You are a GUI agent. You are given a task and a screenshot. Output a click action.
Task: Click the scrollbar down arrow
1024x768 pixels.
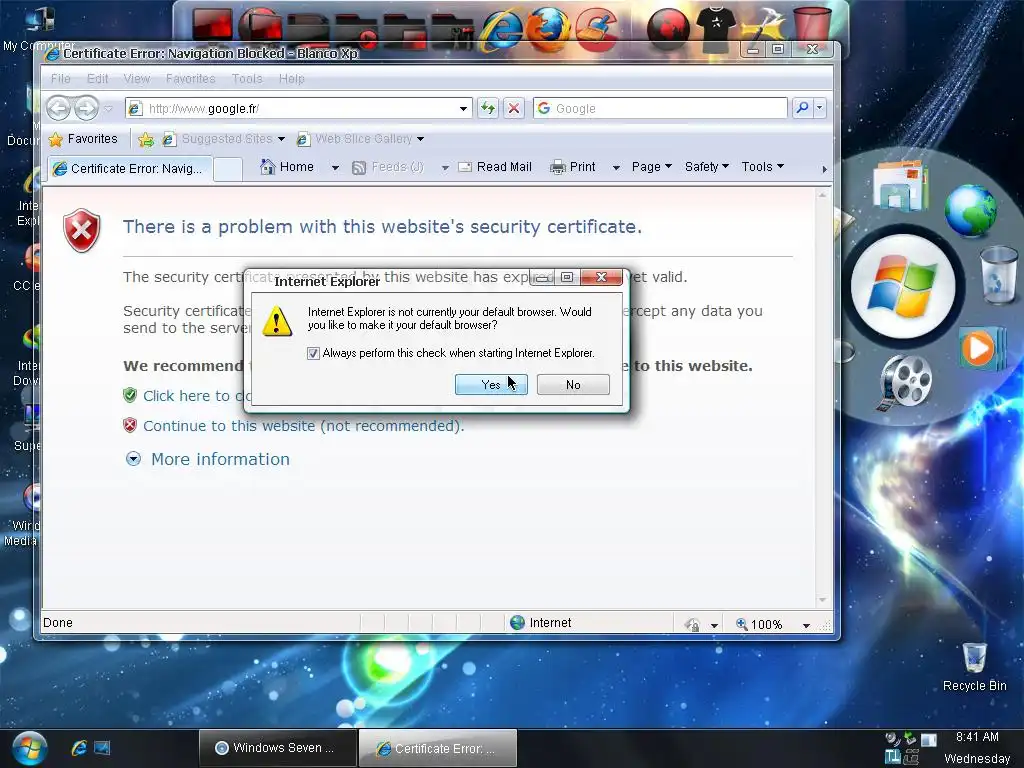[822, 600]
